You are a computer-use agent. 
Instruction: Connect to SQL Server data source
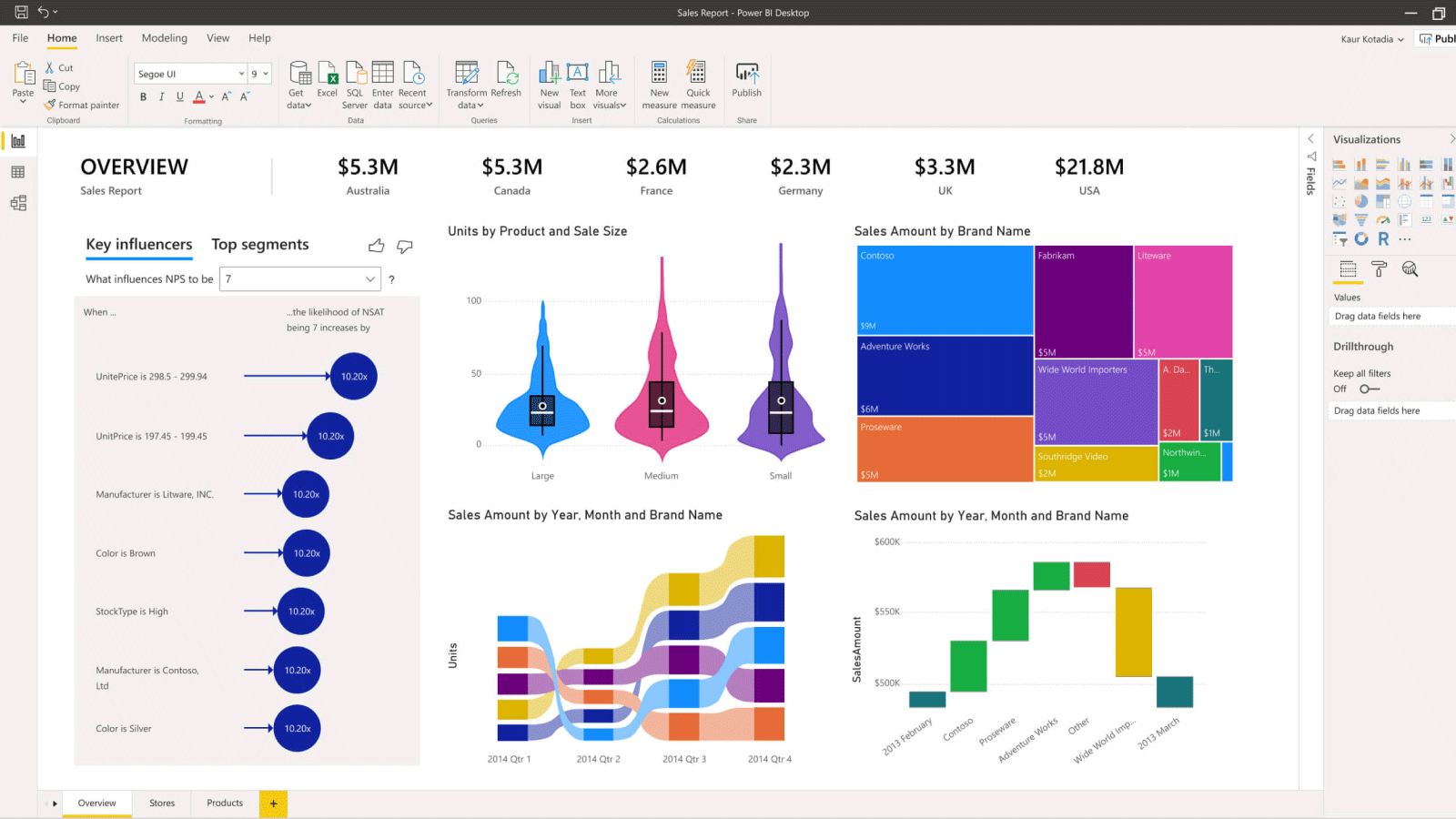point(355,85)
